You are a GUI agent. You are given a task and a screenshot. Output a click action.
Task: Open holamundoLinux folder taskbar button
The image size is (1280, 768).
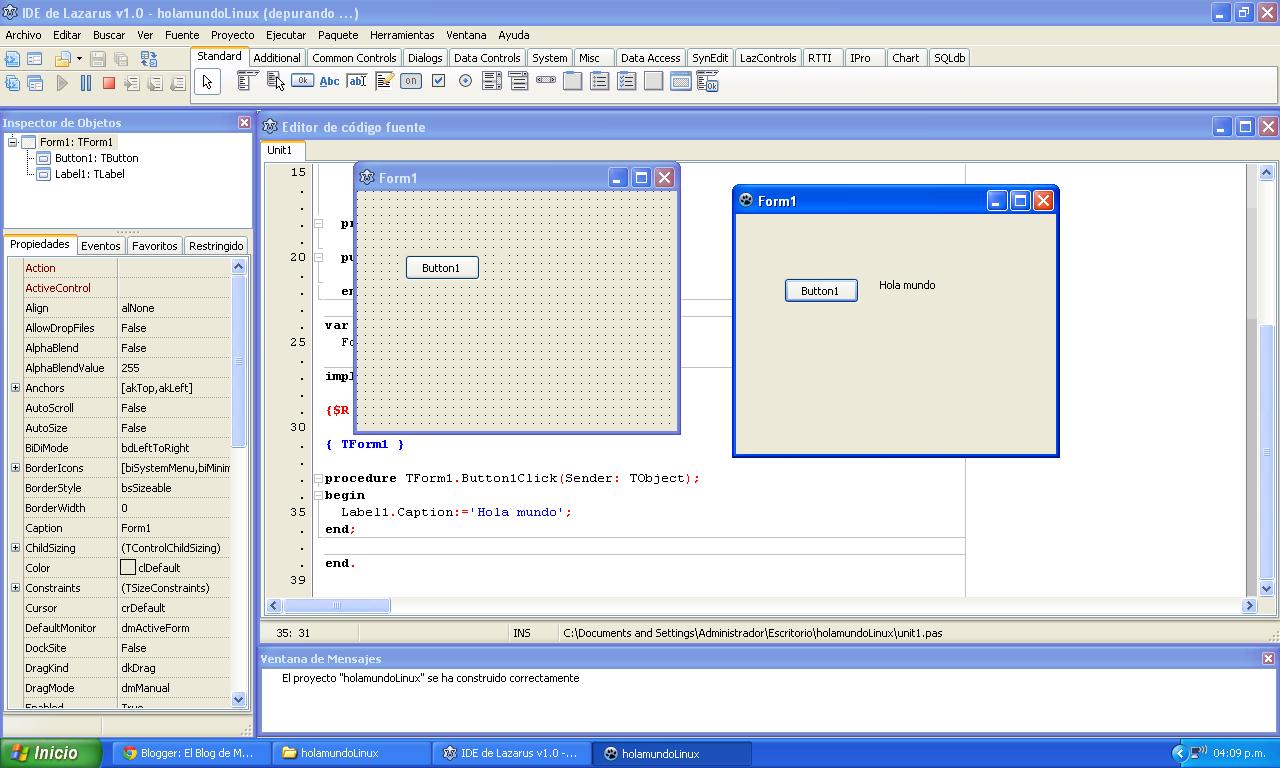point(349,753)
